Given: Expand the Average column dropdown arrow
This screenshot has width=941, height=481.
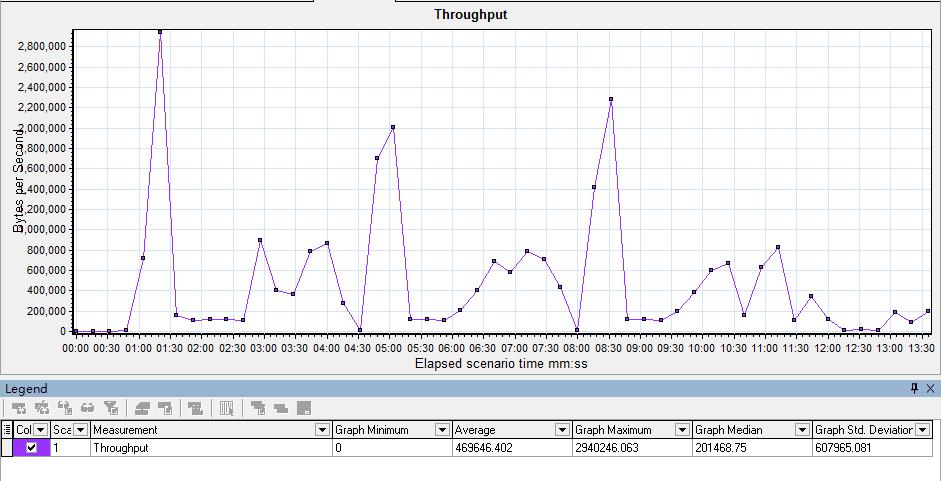Looking at the screenshot, I should pos(562,430).
